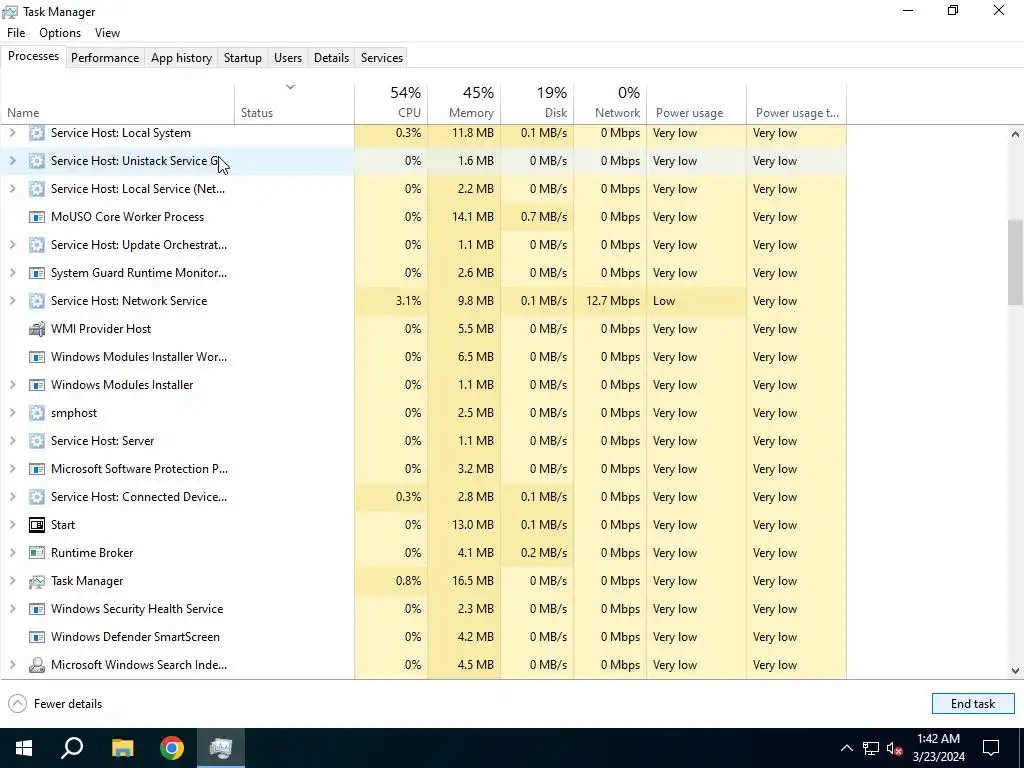
Task: Switch to the Details tab
Action: pos(331,57)
